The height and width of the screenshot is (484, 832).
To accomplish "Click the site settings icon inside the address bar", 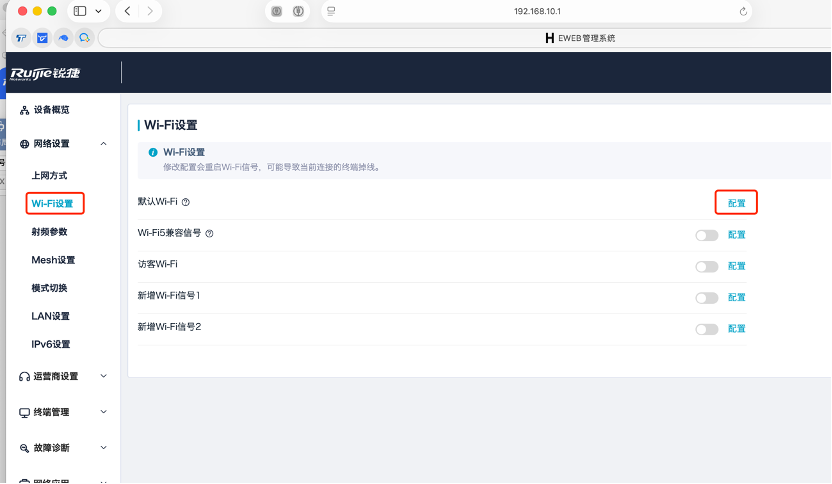I will (331, 11).
